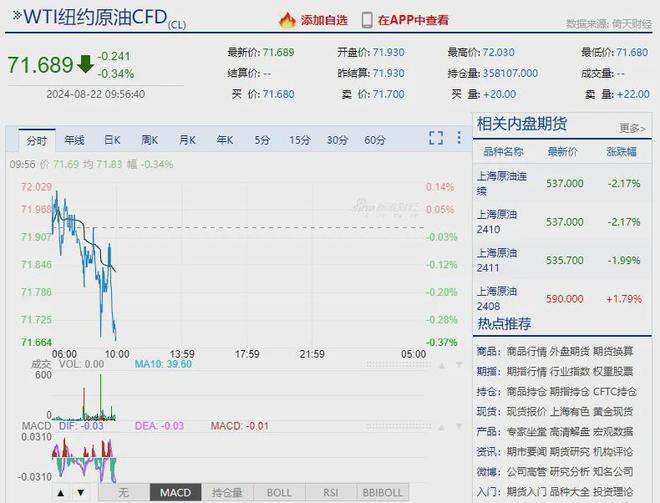660x503 pixels.
Task: Open the 上海原油 2411 futures row
Action: pyautogui.click(x=562, y=260)
